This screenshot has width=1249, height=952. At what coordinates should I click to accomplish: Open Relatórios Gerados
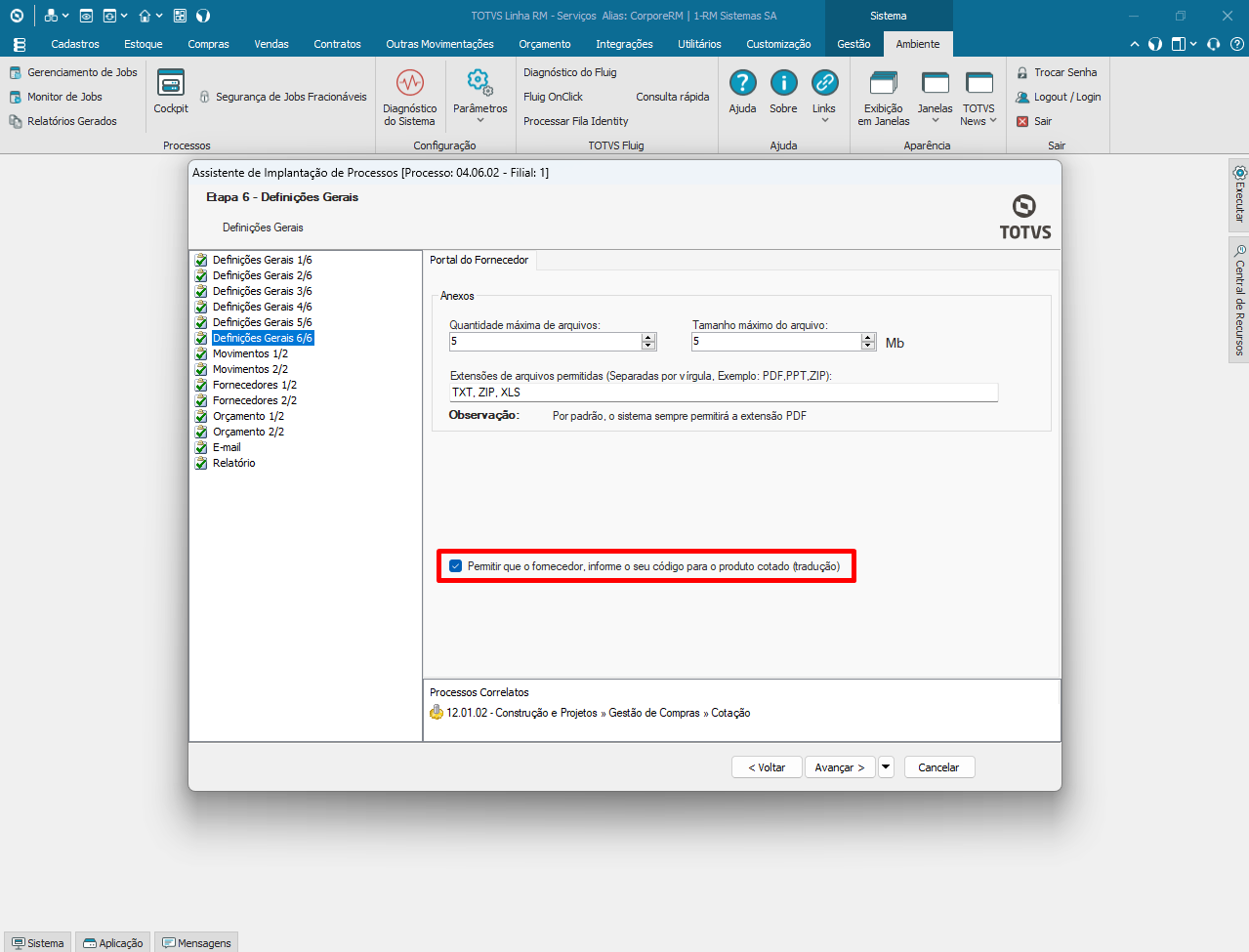(62, 121)
